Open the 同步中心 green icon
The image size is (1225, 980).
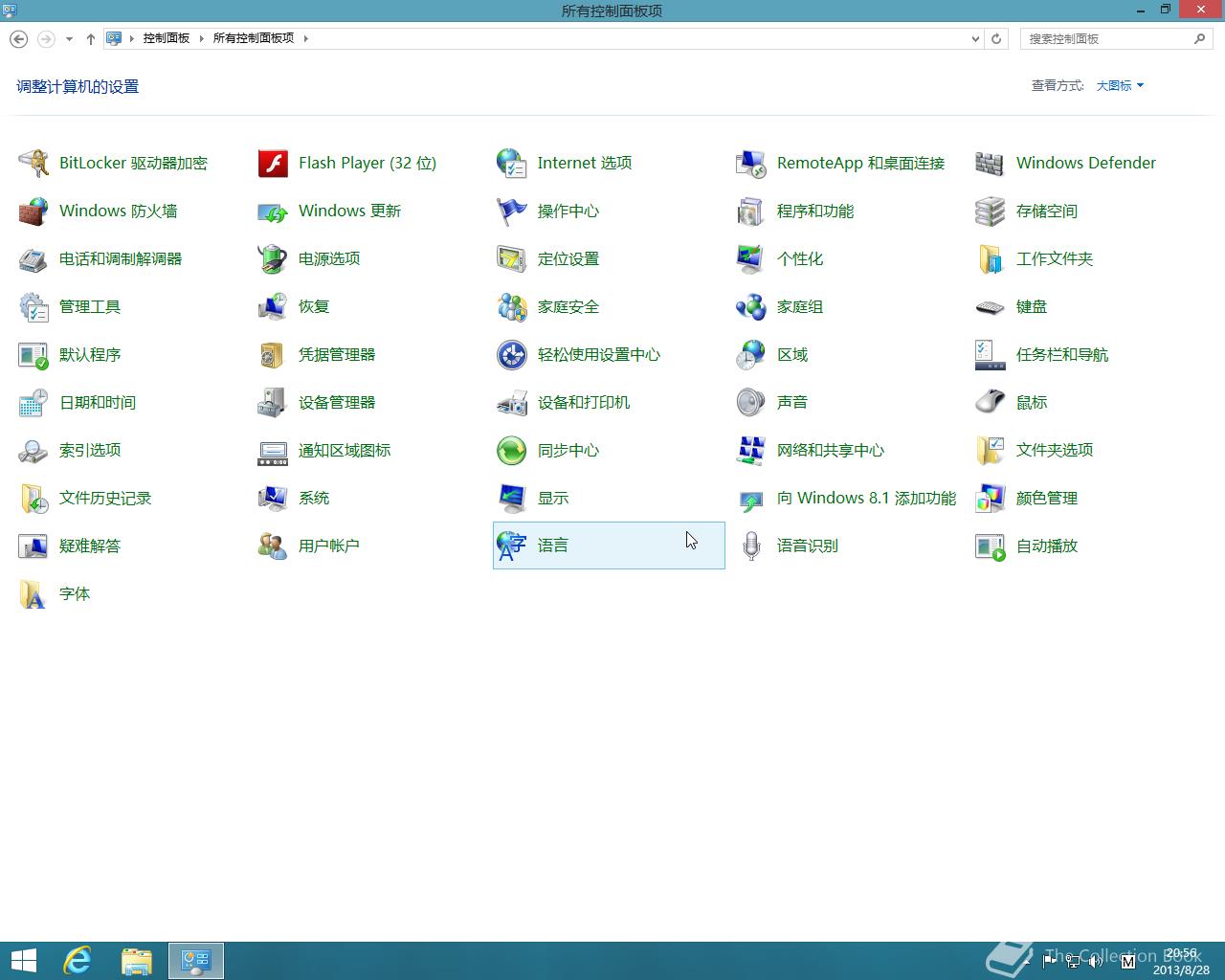pos(512,450)
